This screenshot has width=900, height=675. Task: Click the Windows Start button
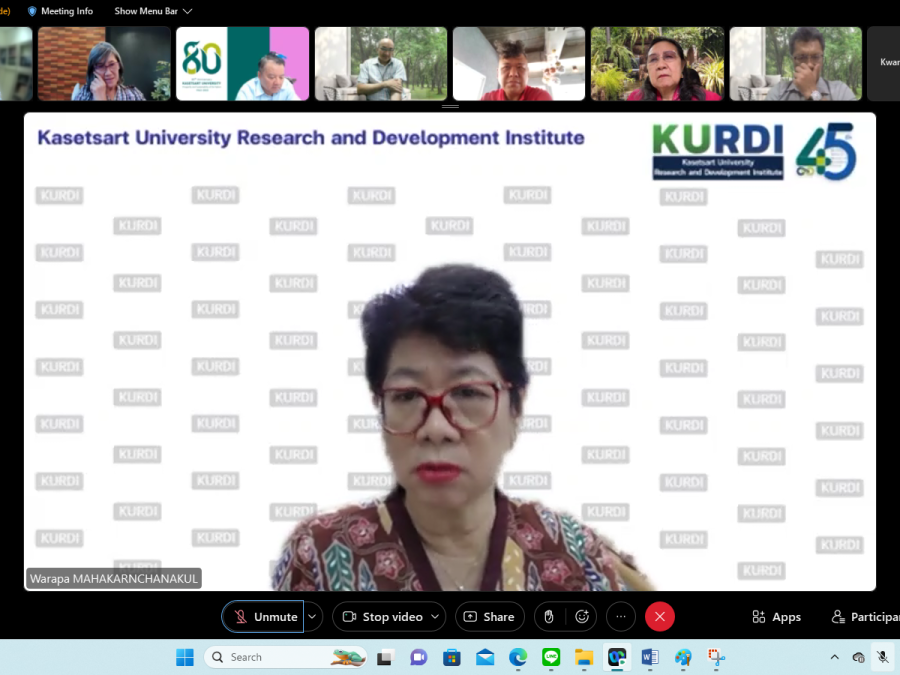[185, 657]
